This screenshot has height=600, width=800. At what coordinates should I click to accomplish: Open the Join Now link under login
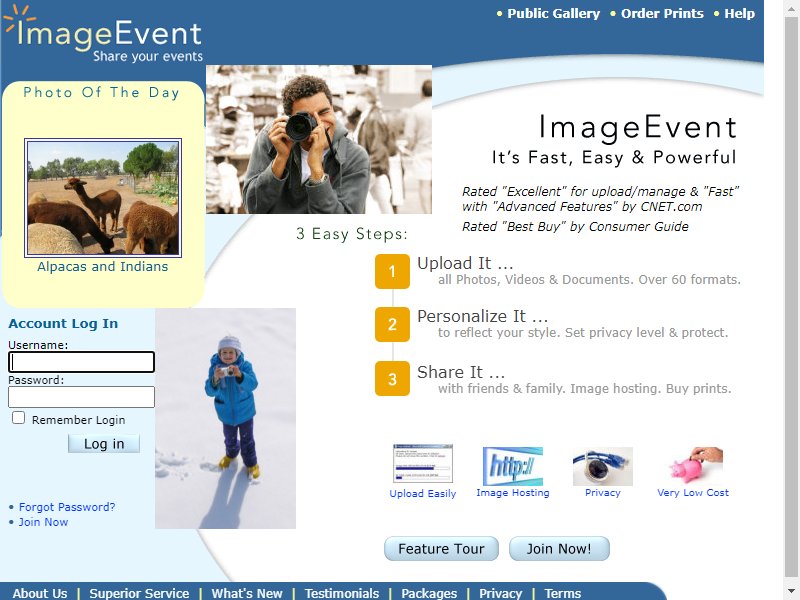click(x=43, y=522)
